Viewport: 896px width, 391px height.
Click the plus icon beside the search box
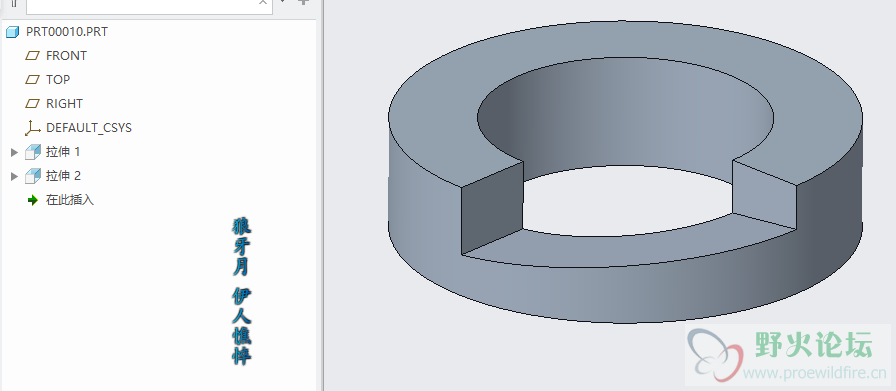click(303, 2)
